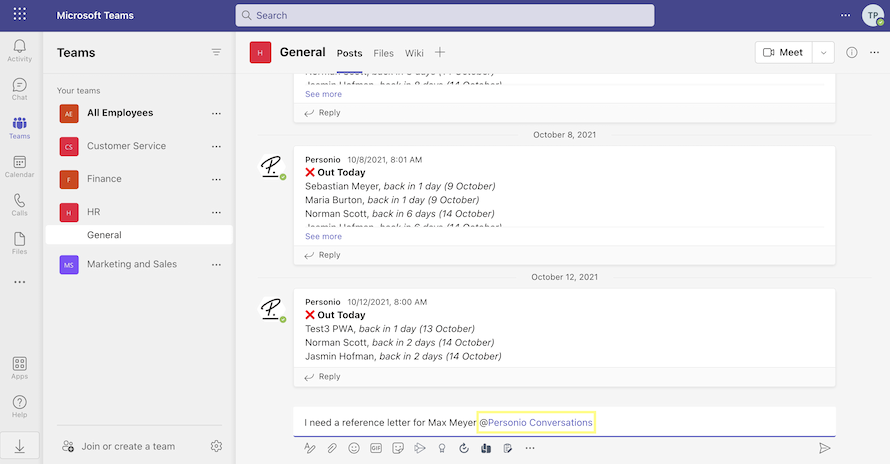The image size is (890, 464).
Task: Reply to the October 12 Personio post
Action: coord(322,377)
